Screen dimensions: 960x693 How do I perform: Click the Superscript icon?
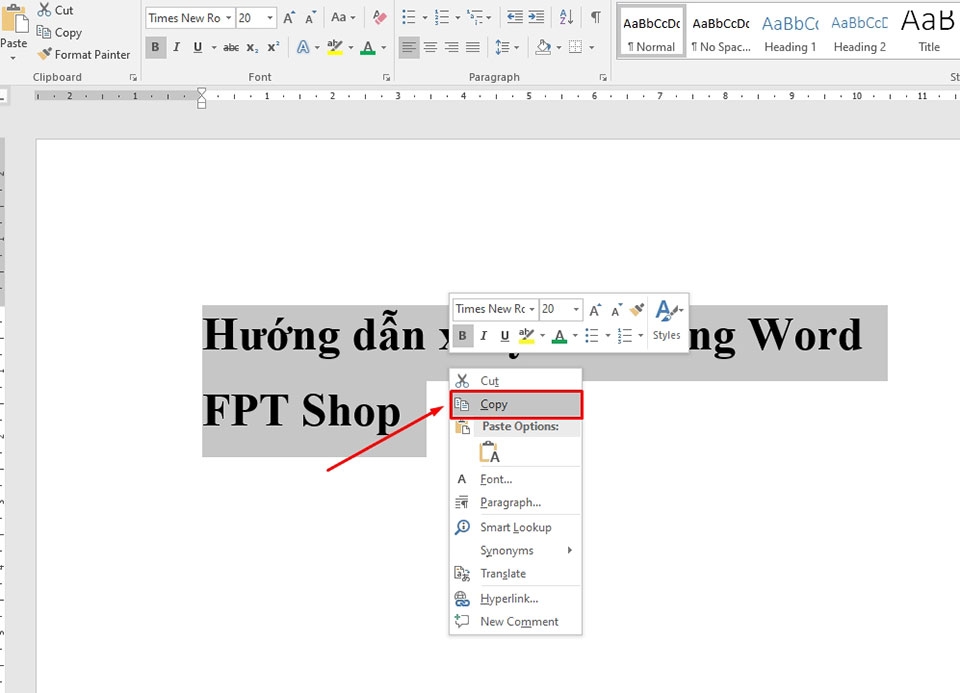(272, 47)
